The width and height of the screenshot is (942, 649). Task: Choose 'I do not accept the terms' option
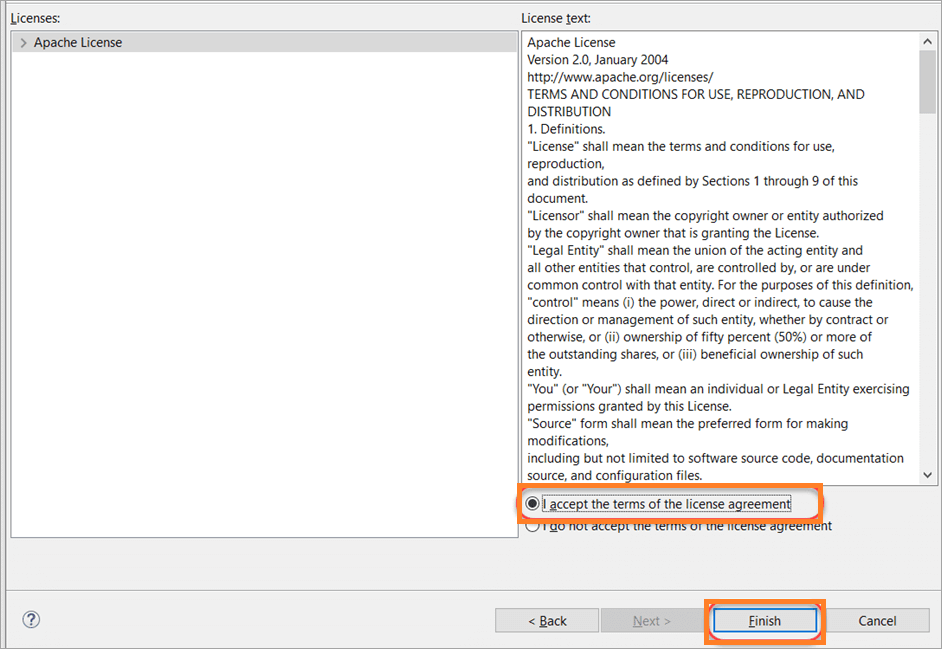pos(532,525)
